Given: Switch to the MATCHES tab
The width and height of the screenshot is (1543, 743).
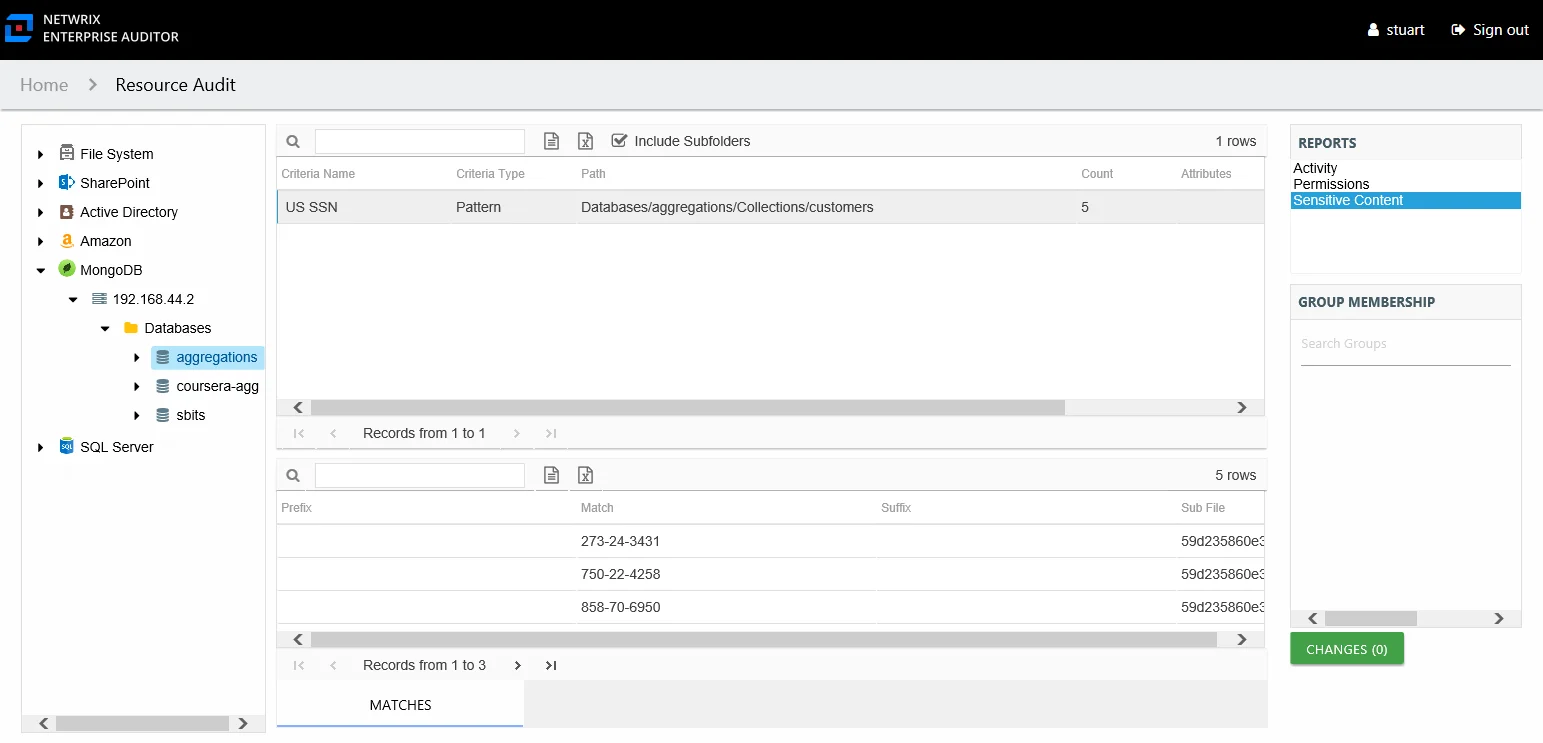Looking at the screenshot, I should 400,705.
